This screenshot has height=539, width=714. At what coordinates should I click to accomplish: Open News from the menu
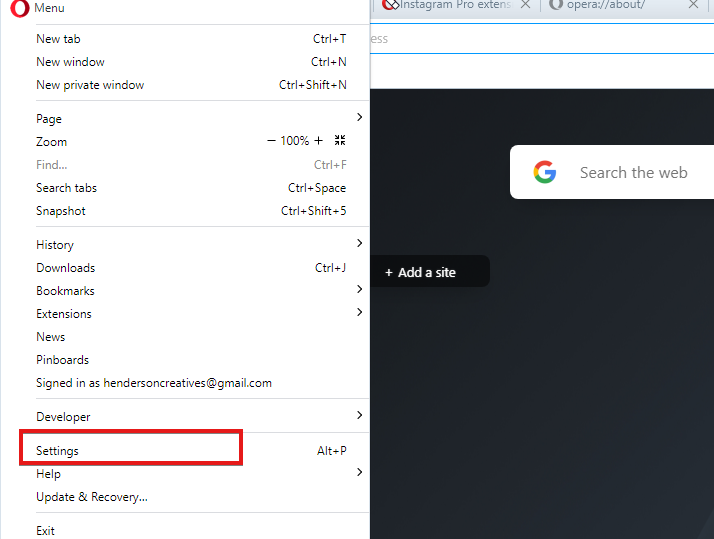[191, 337]
